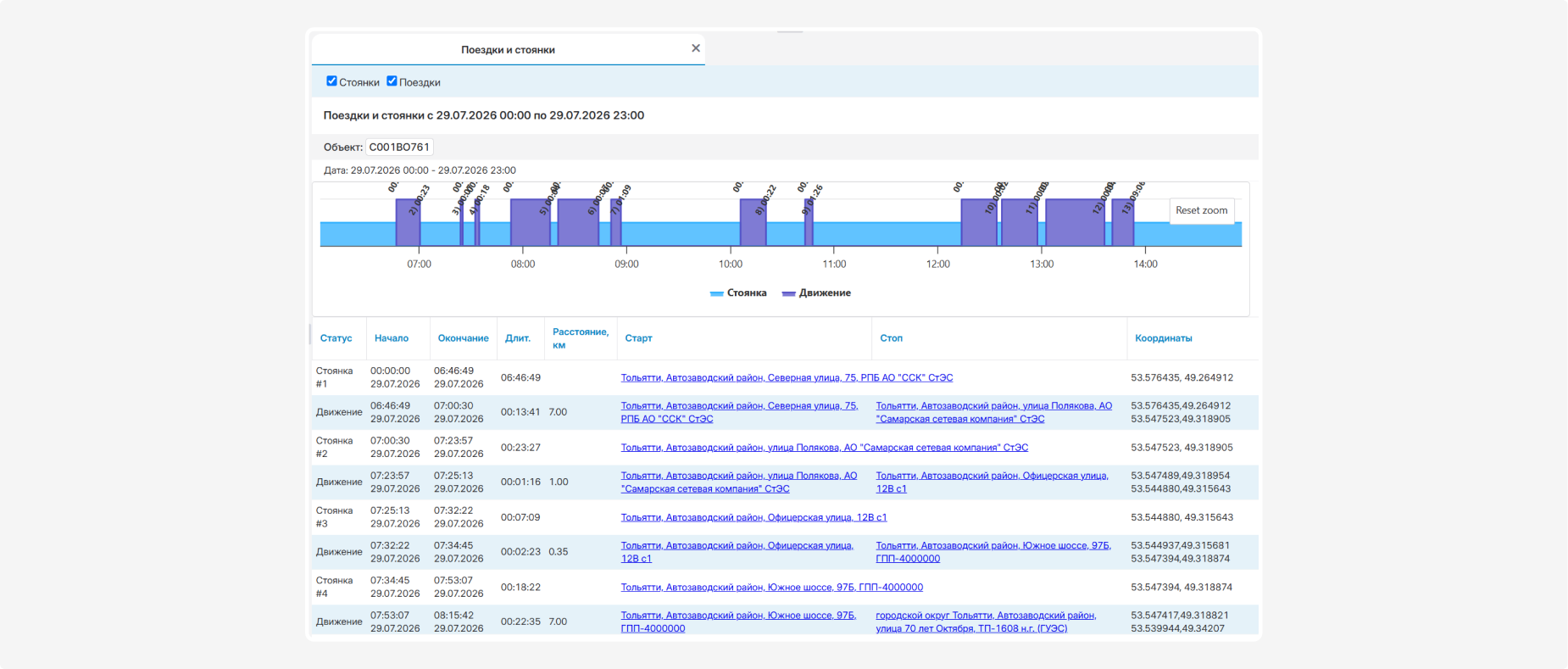
Task: Select the Поездки и стоянки tab
Action: [x=508, y=49]
